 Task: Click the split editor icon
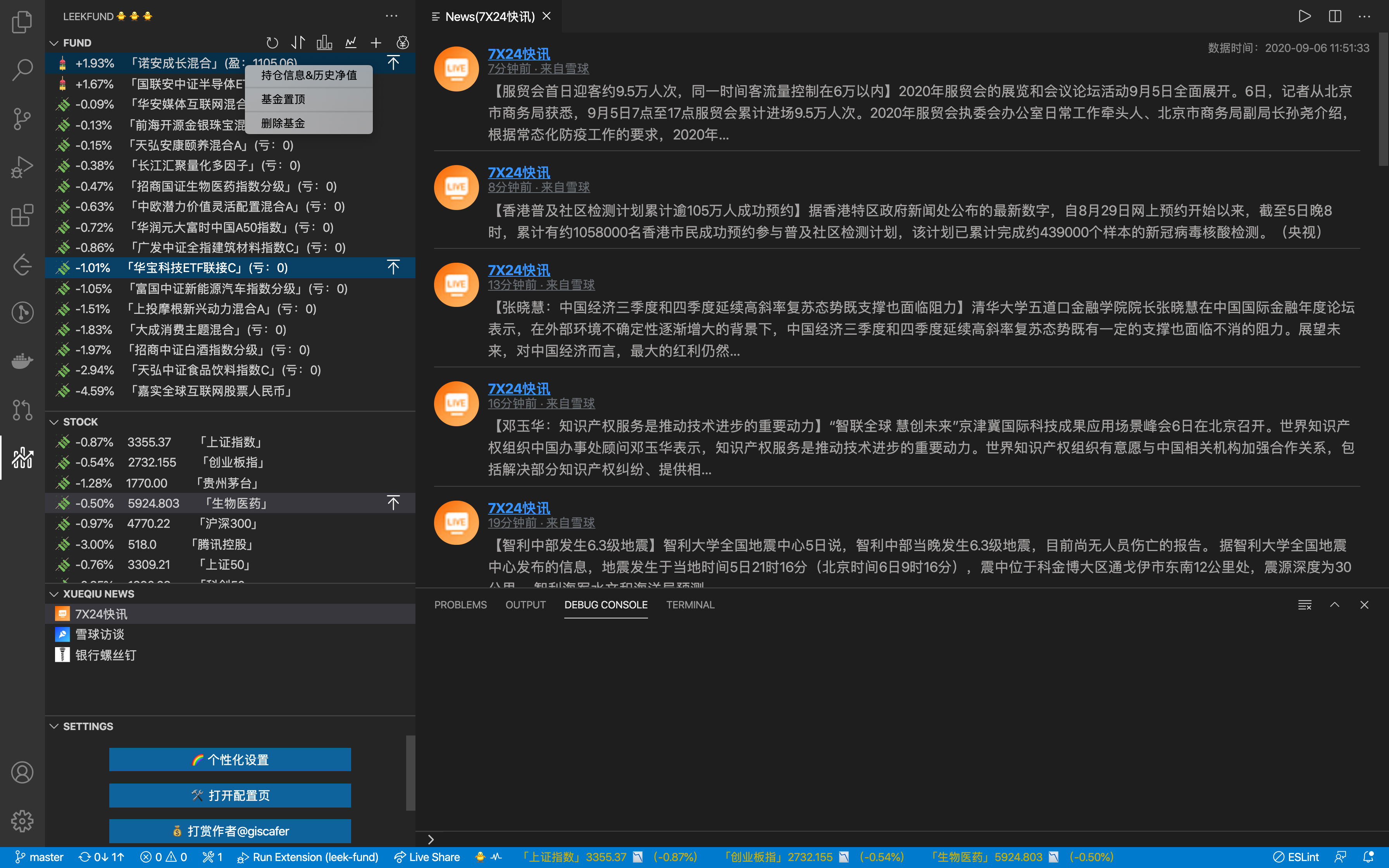[1335, 16]
